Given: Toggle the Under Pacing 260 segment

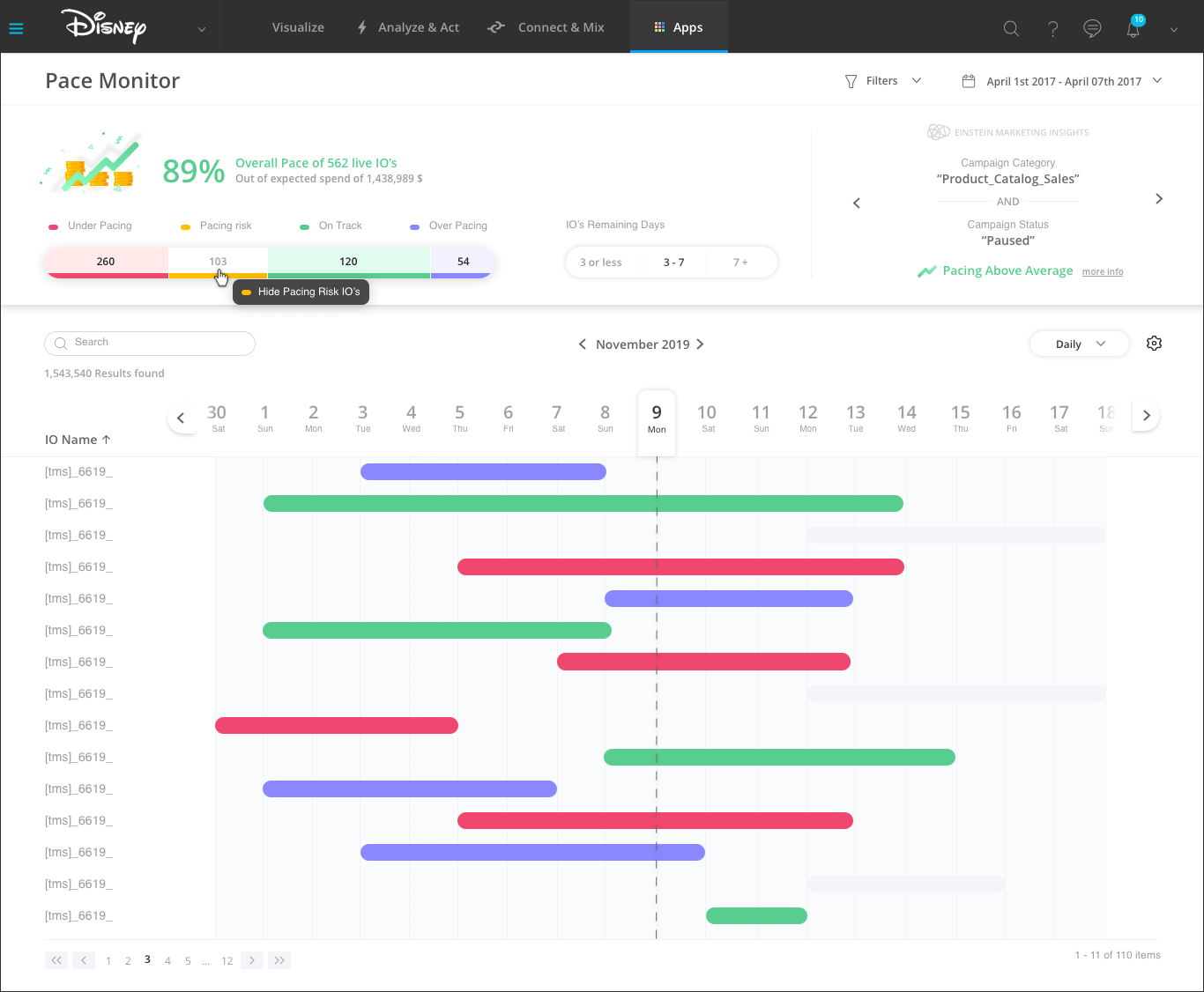Looking at the screenshot, I should point(106,262).
